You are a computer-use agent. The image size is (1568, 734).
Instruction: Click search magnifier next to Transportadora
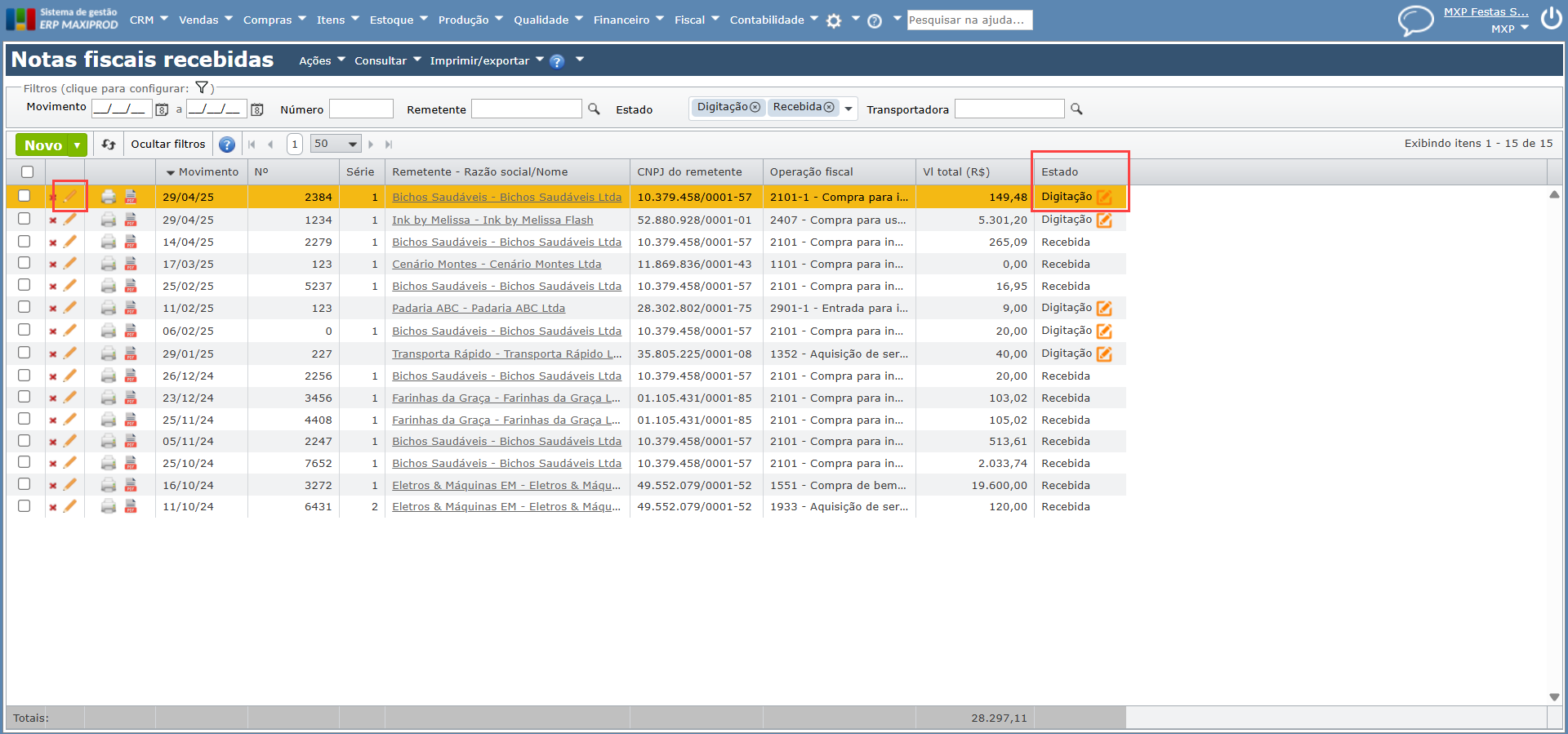click(x=1076, y=109)
